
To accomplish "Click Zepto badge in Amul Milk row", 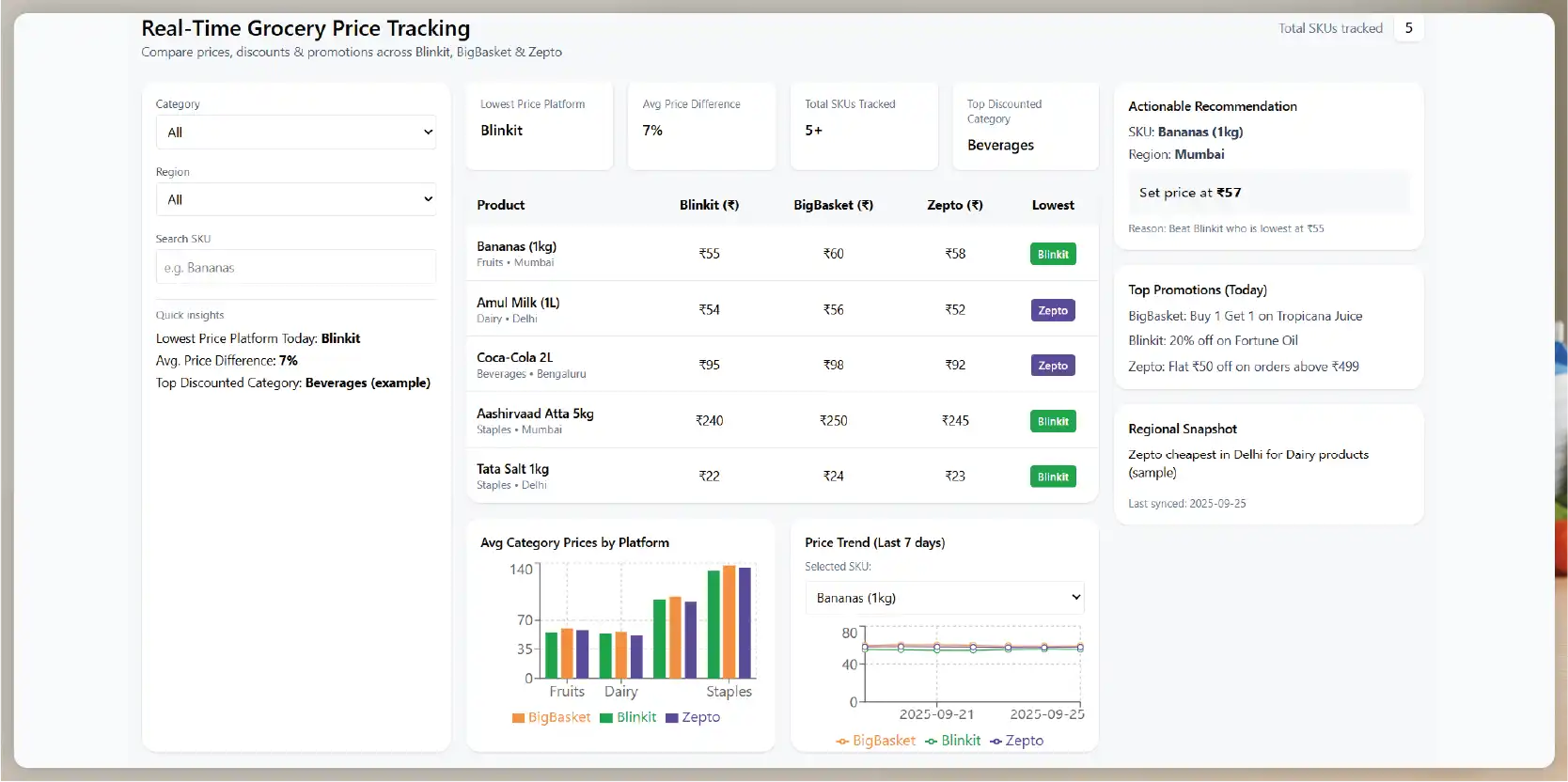I will tap(1053, 310).
